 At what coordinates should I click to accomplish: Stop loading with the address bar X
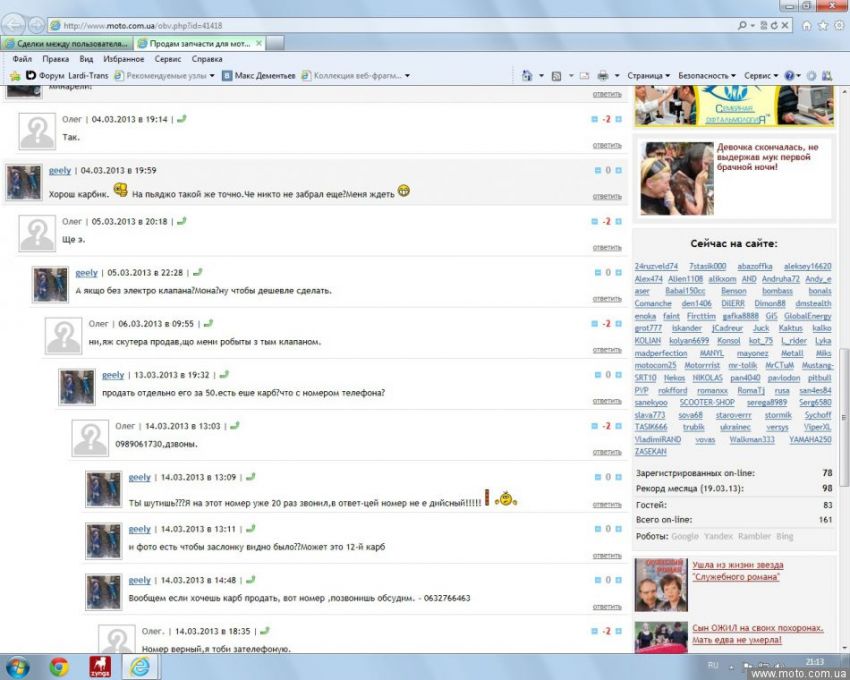pyautogui.click(x=784, y=25)
